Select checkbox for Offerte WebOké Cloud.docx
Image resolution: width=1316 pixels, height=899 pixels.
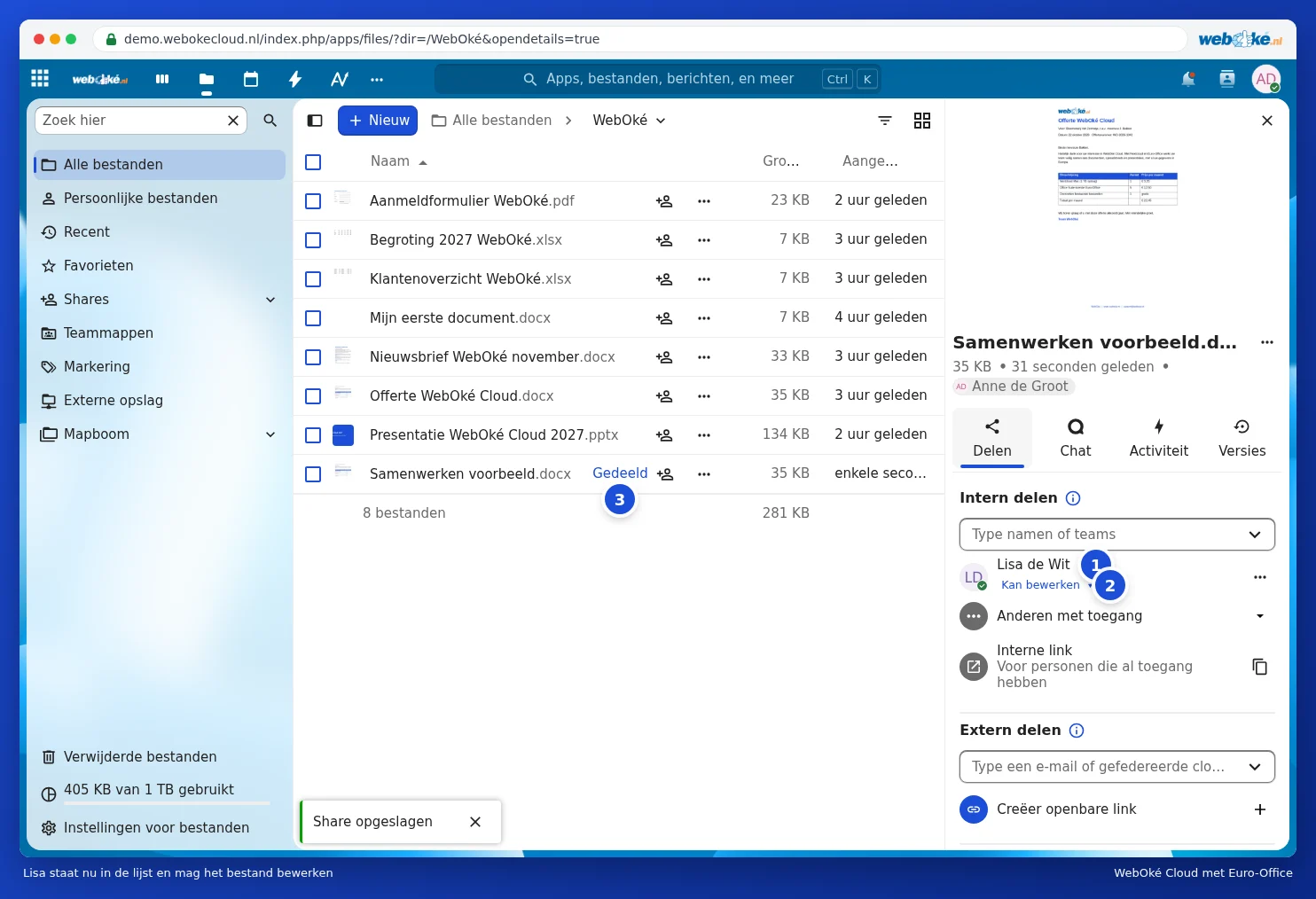[313, 396]
